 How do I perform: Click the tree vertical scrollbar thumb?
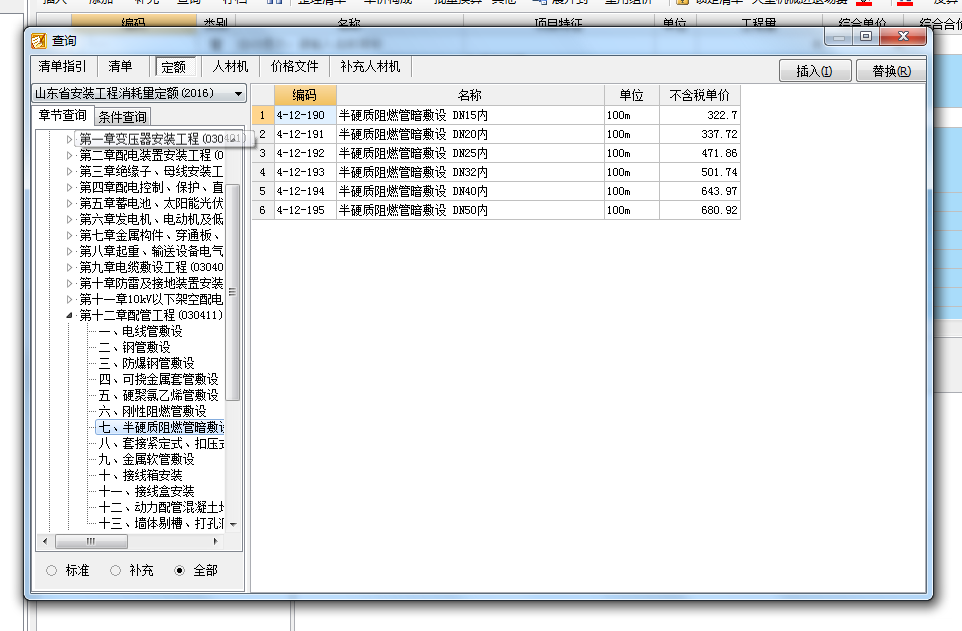click(x=233, y=292)
